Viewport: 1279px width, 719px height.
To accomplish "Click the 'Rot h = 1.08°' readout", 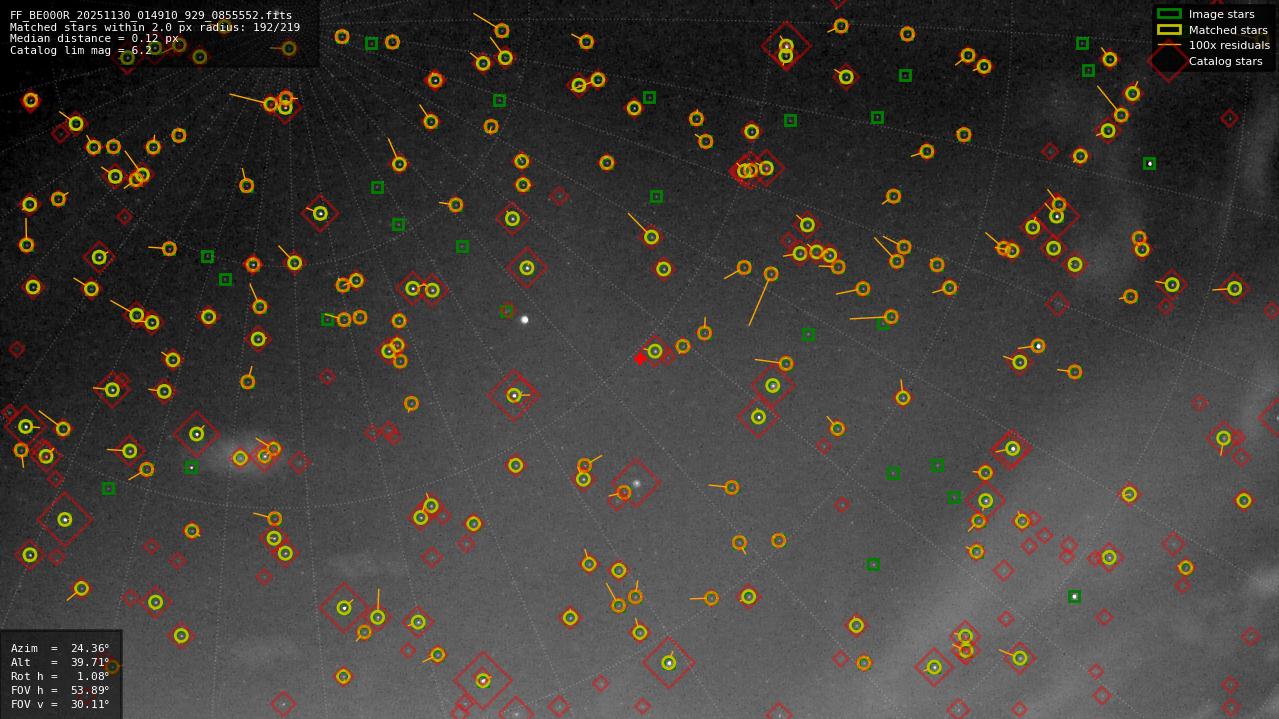I will pyautogui.click(x=60, y=676).
